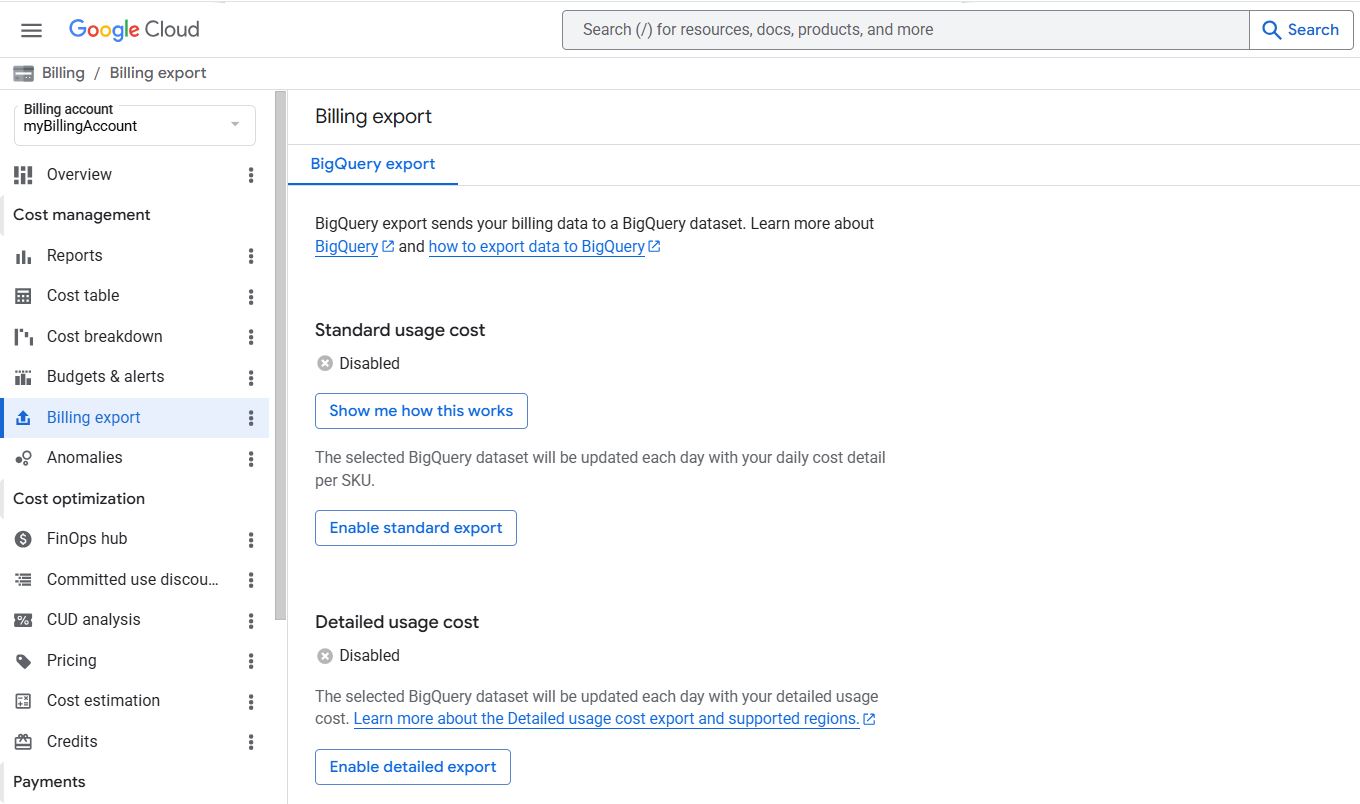Image resolution: width=1360 pixels, height=804 pixels.
Task: Open more options for FinOps hub
Action: (x=251, y=540)
